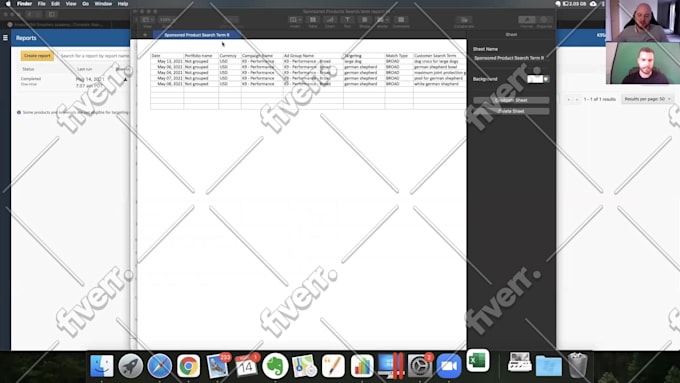The image size is (680, 383).
Task: Open the Go menu
Action: [85, 3]
